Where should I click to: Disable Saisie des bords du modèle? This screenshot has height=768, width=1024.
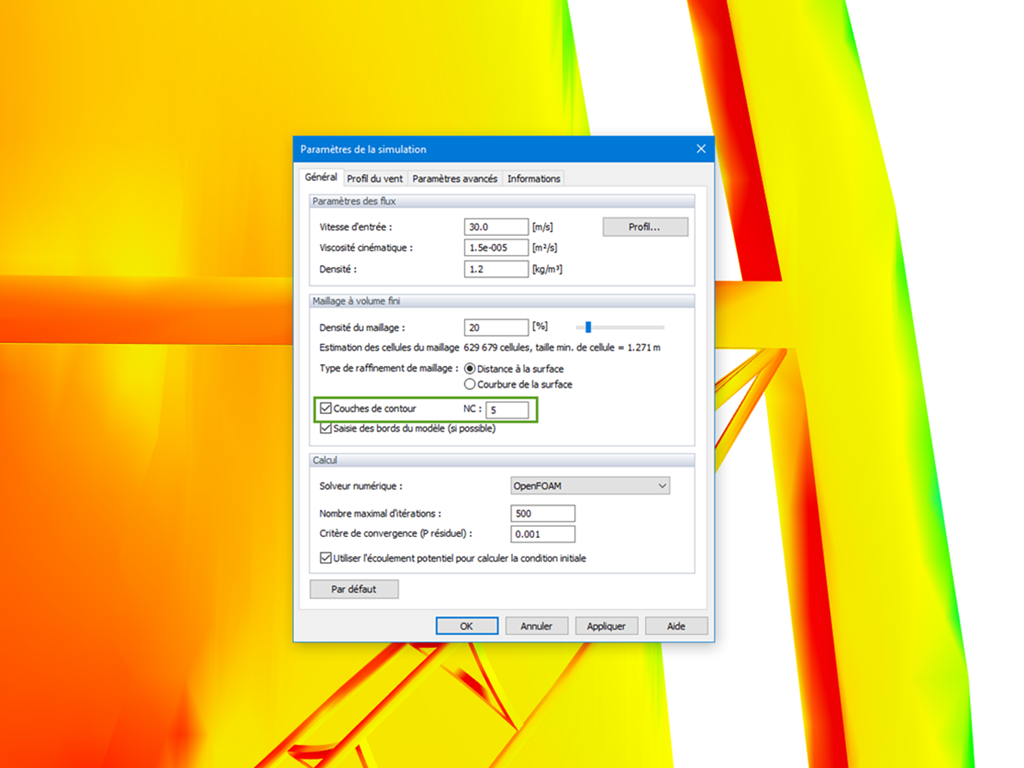(326, 428)
